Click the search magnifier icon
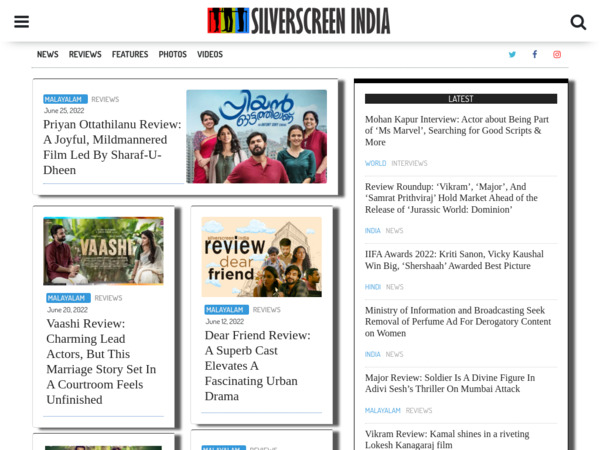This screenshot has height=450, width=600. point(578,22)
